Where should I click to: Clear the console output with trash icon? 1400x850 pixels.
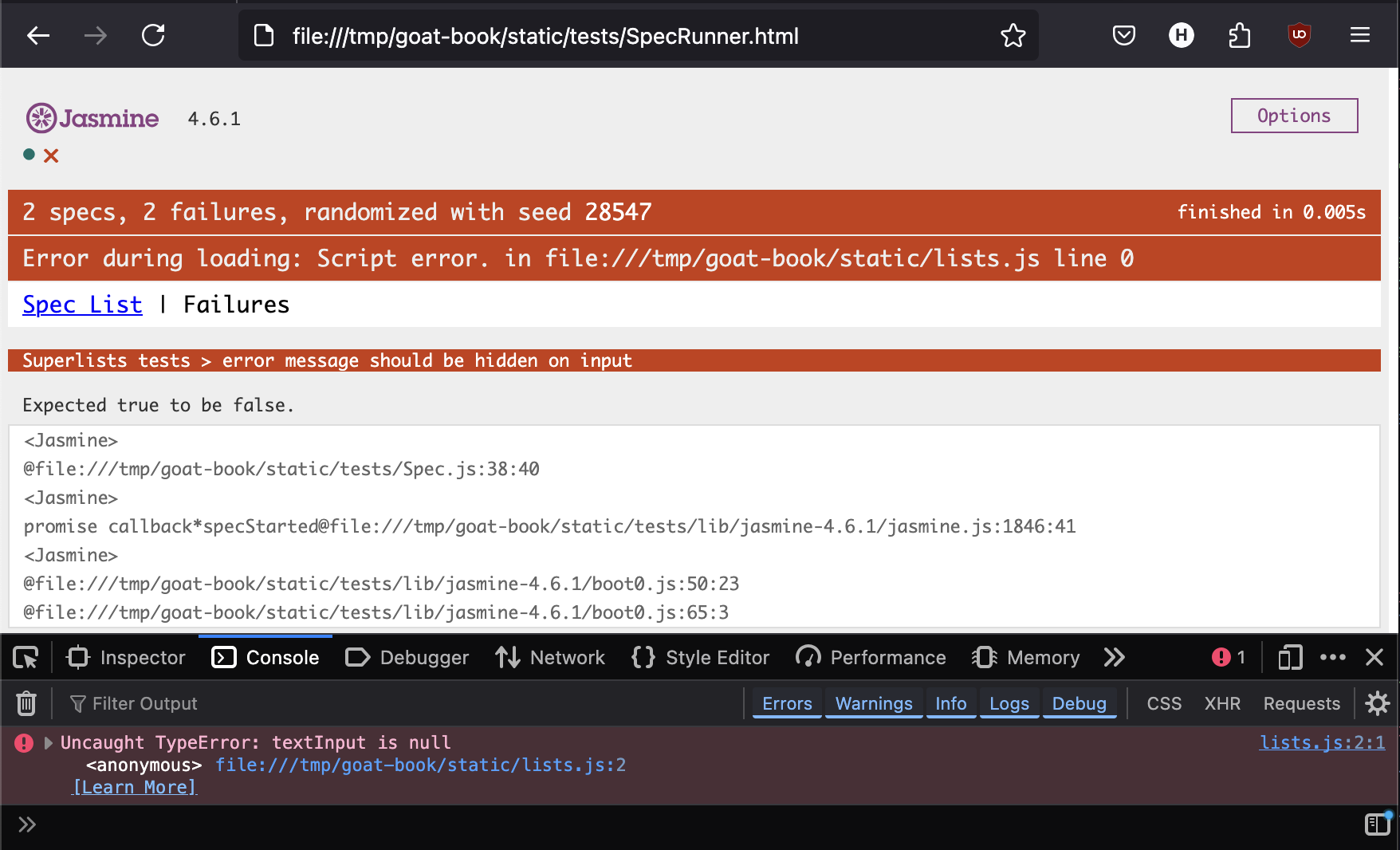tap(26, 703)
